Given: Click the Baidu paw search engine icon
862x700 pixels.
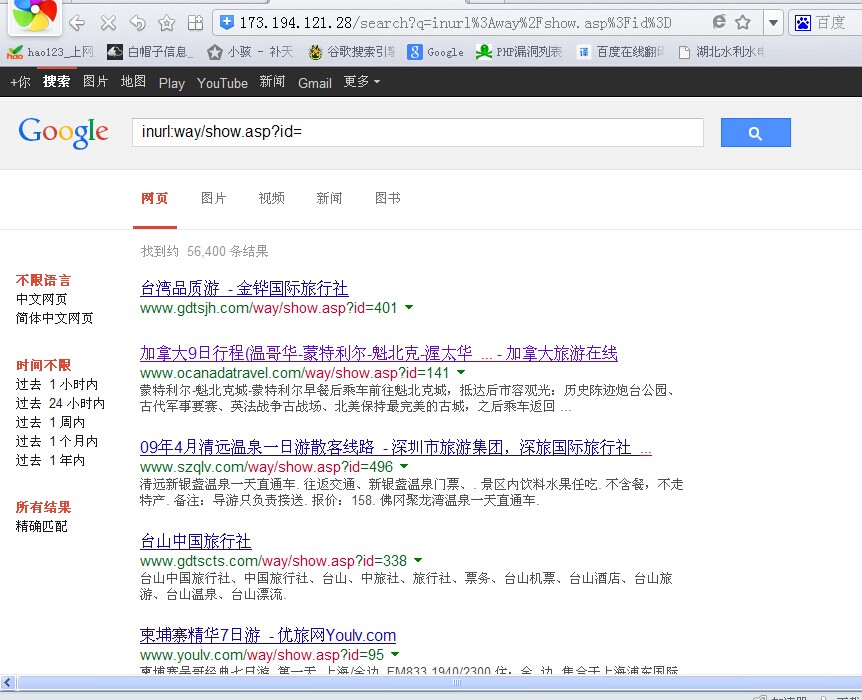Looking at the screenshot, I should tap(803, 23).
